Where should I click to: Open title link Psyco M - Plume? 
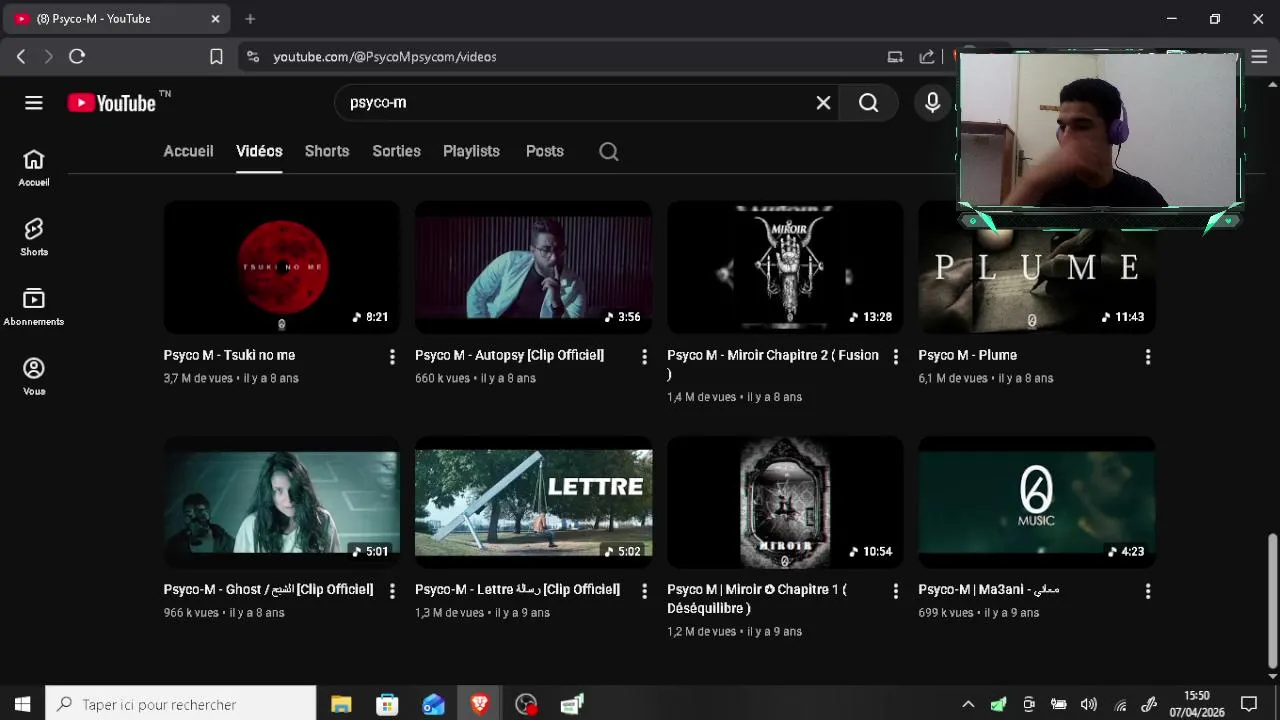[x=967, y=355]
